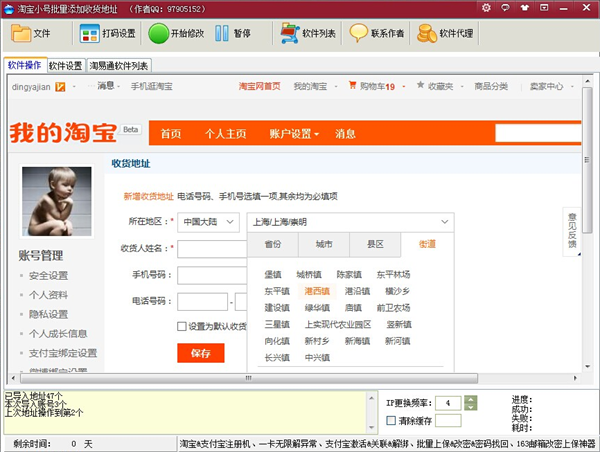Click the log panel scroll down arrow

point(371,428)
